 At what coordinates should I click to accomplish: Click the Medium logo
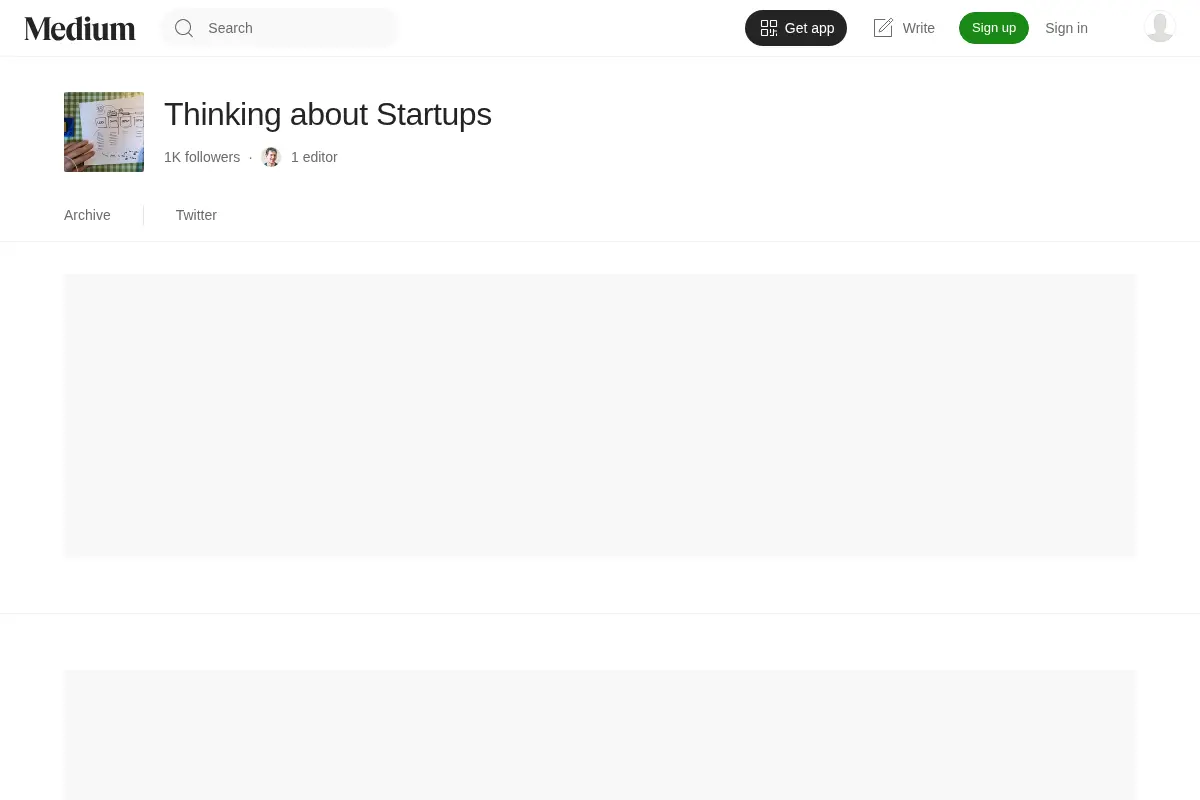tap(80, 28)
